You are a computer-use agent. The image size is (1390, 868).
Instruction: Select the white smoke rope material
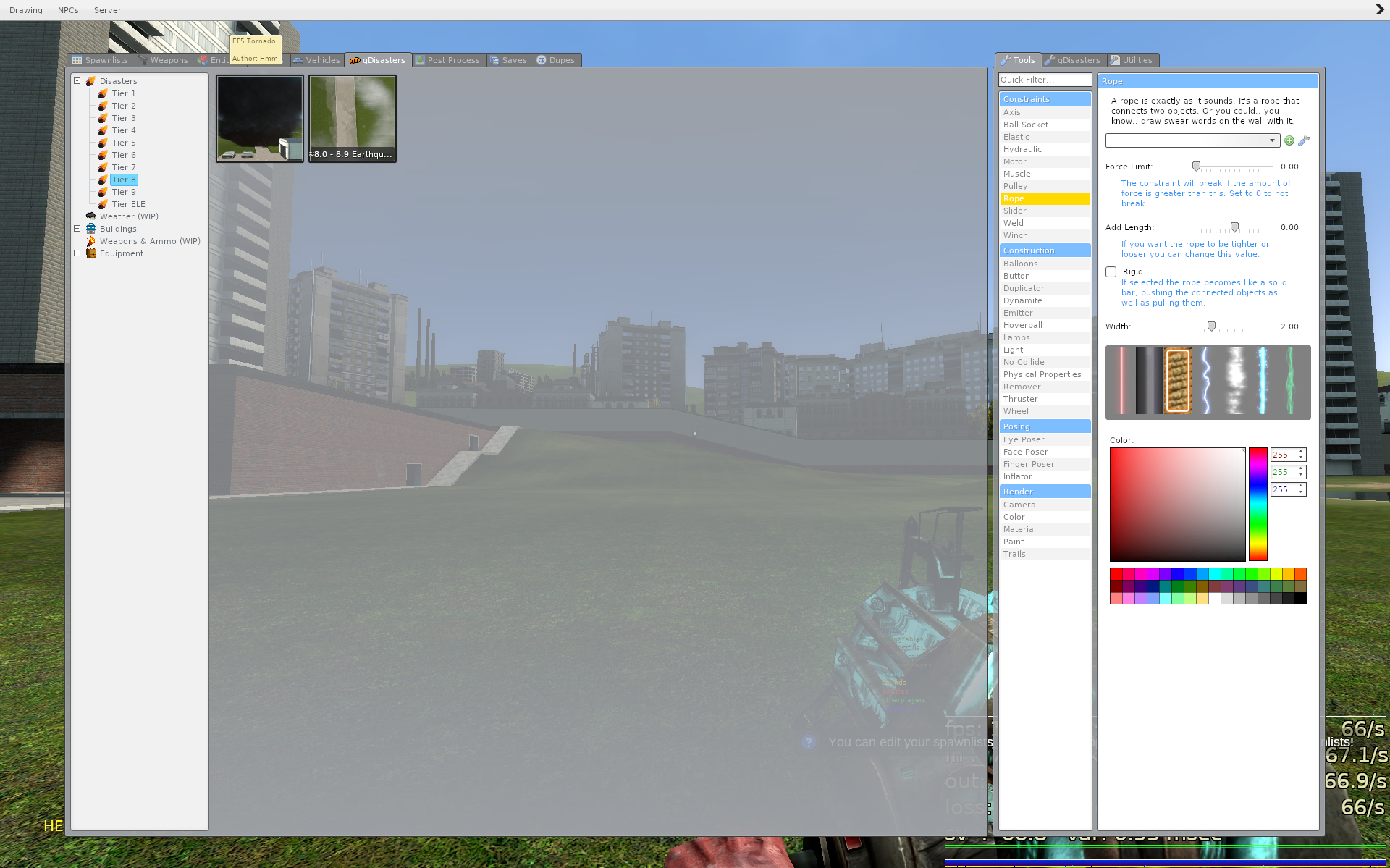[x=1234, y=381]
